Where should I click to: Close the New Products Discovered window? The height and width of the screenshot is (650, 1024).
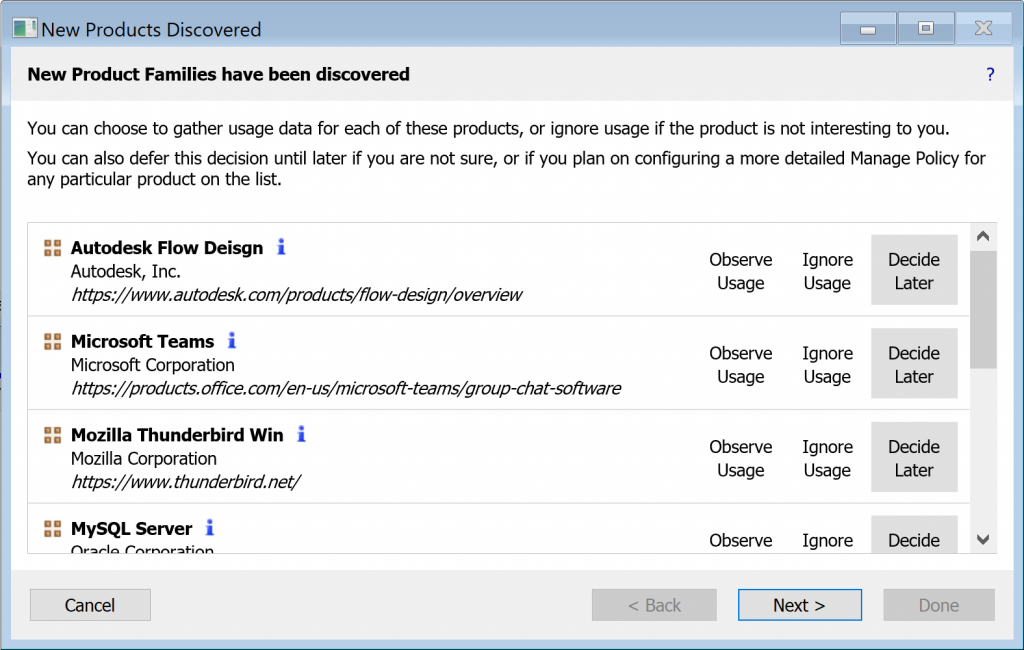click(x=984, y=29)
